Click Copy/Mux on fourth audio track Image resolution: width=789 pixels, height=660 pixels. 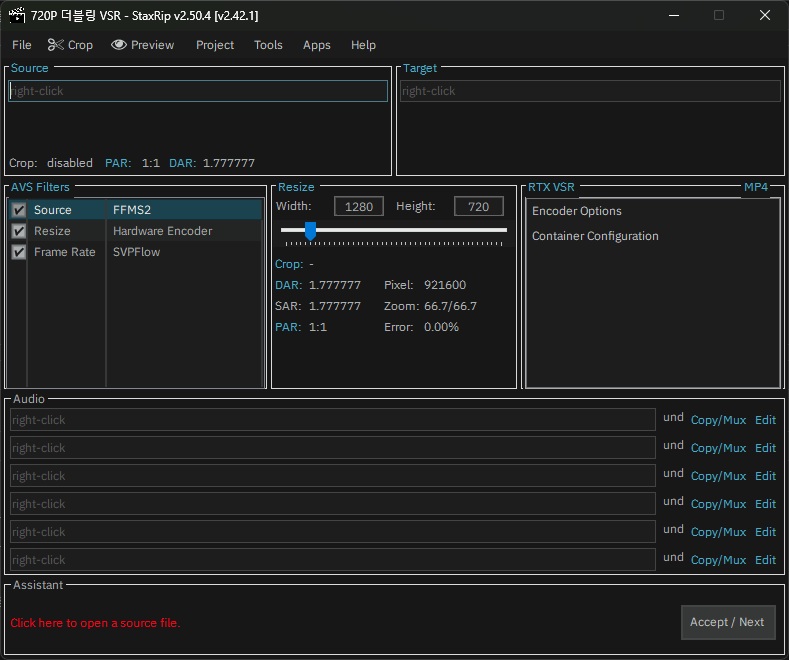[718, 504]
